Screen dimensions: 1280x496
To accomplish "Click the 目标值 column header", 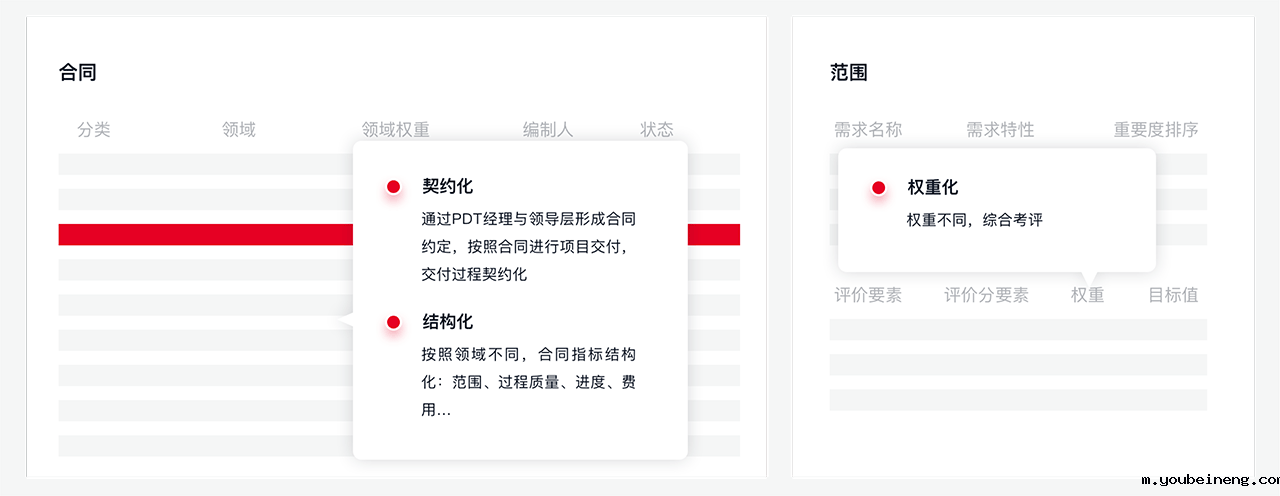I will tap(1173, 295).
